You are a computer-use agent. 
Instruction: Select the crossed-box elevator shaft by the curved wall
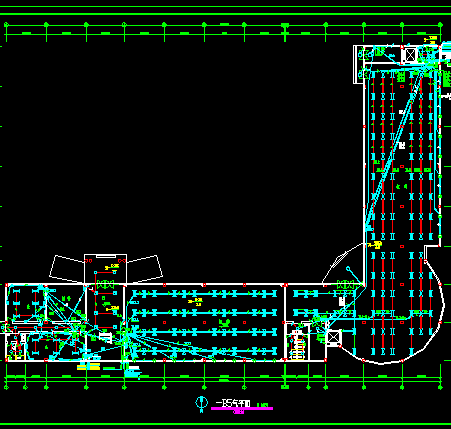[333, 337]
